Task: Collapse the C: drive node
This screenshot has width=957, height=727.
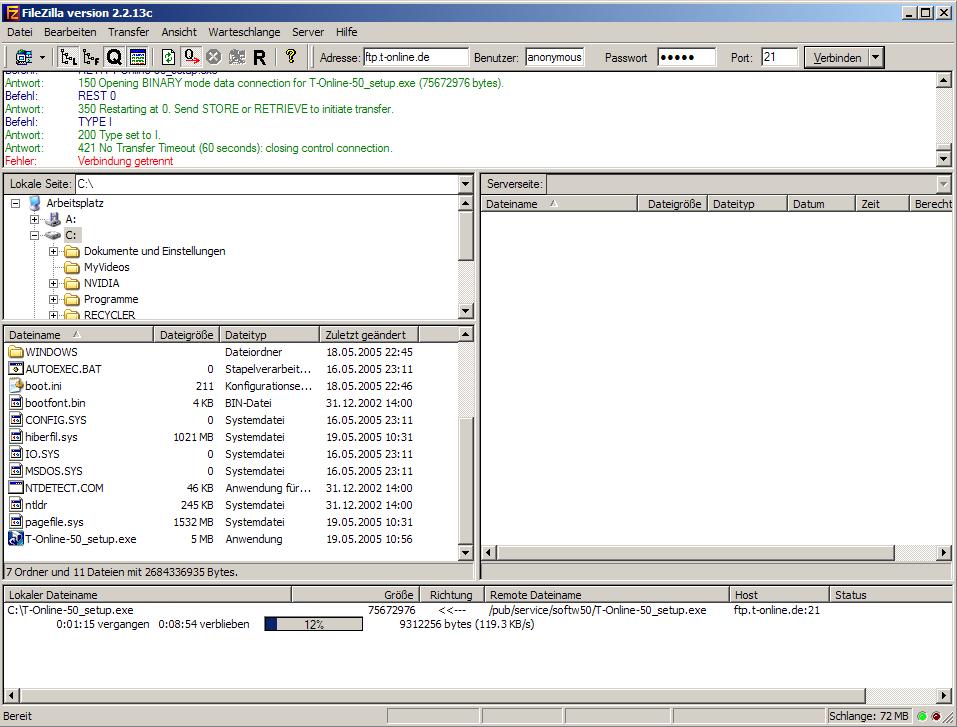Action: point(35,235)
